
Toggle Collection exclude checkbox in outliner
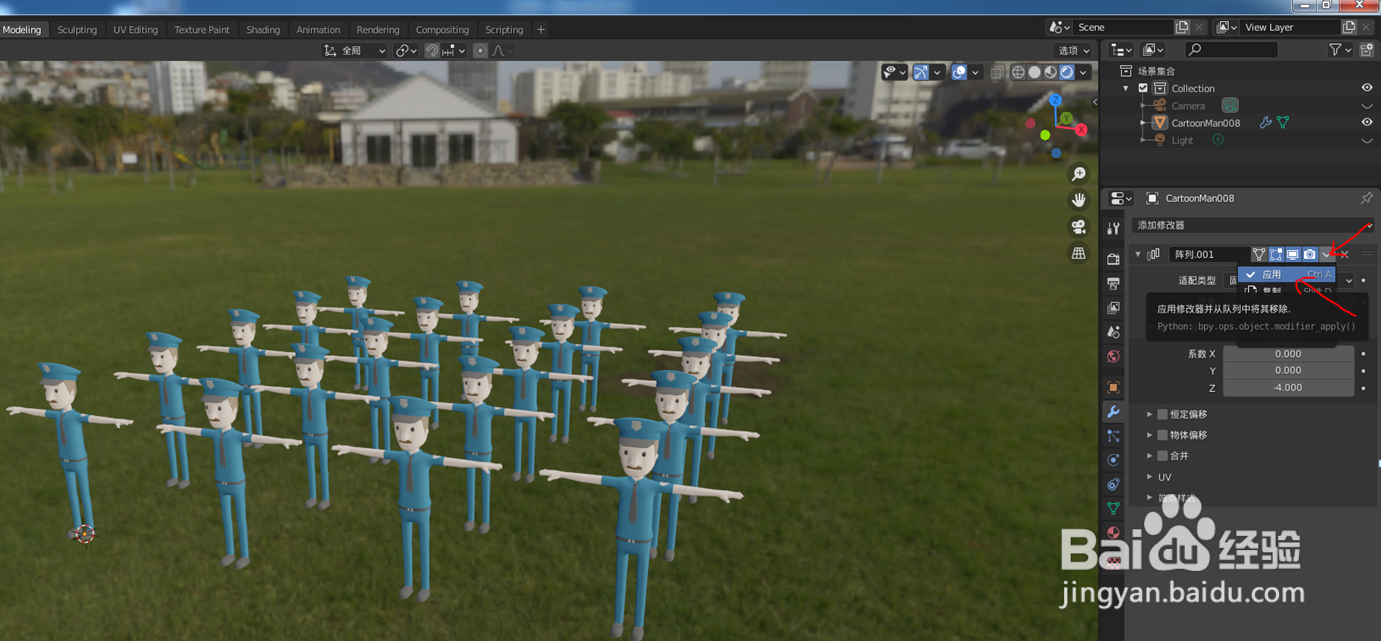coord(1143,88)
